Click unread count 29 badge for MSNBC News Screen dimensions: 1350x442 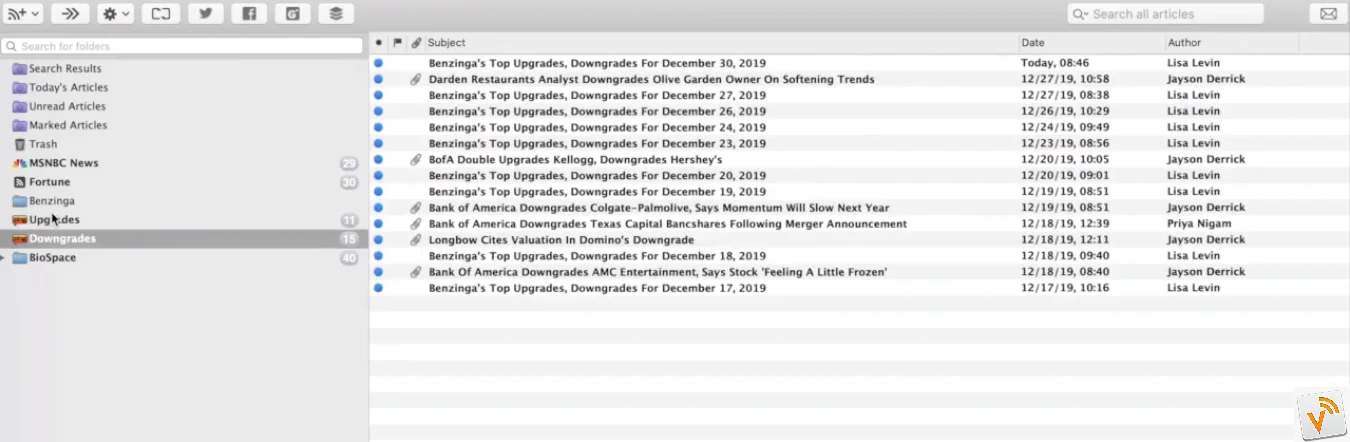[x=348, y=164]
